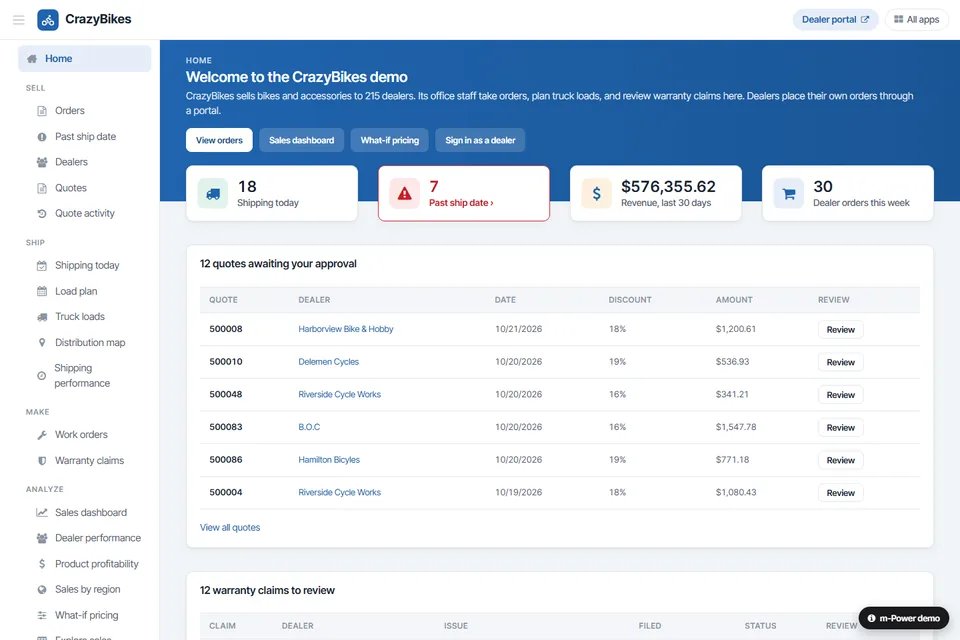Review quote 500010 from Delemen Cycles

(841, 363)
